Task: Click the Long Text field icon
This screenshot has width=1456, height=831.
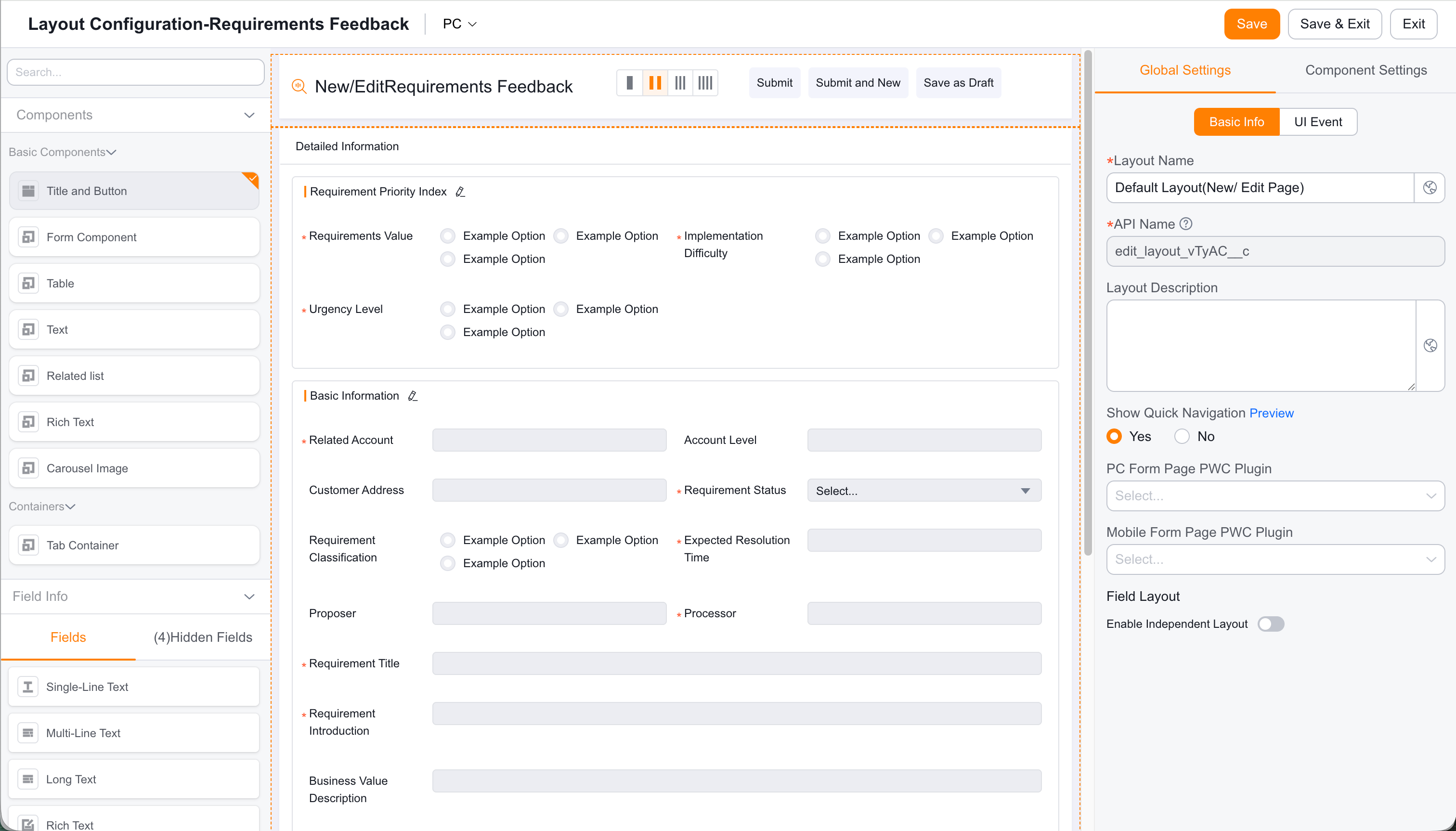Action: [x=28, y=779]
